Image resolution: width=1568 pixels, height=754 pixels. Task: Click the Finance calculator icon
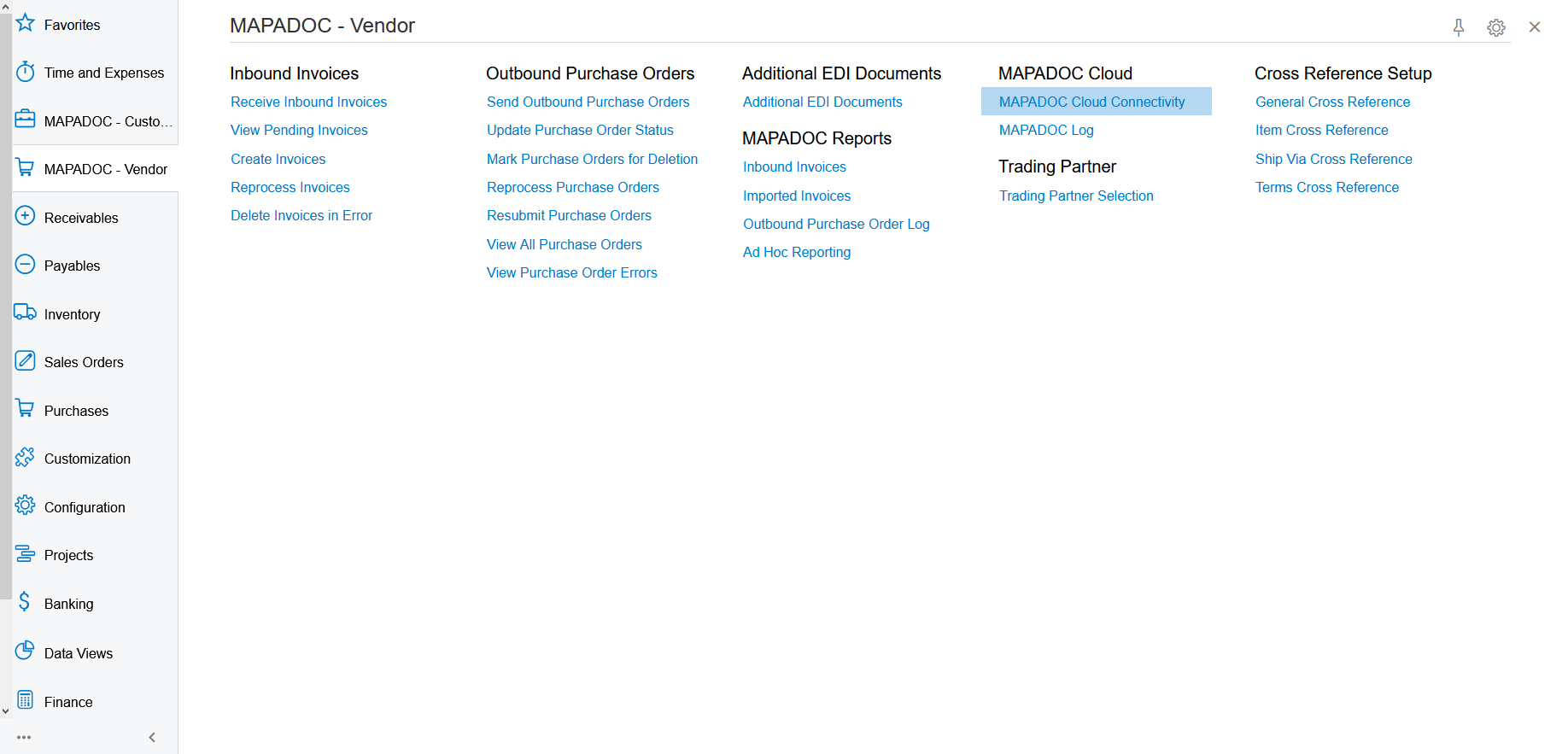(x=26, y=700)
